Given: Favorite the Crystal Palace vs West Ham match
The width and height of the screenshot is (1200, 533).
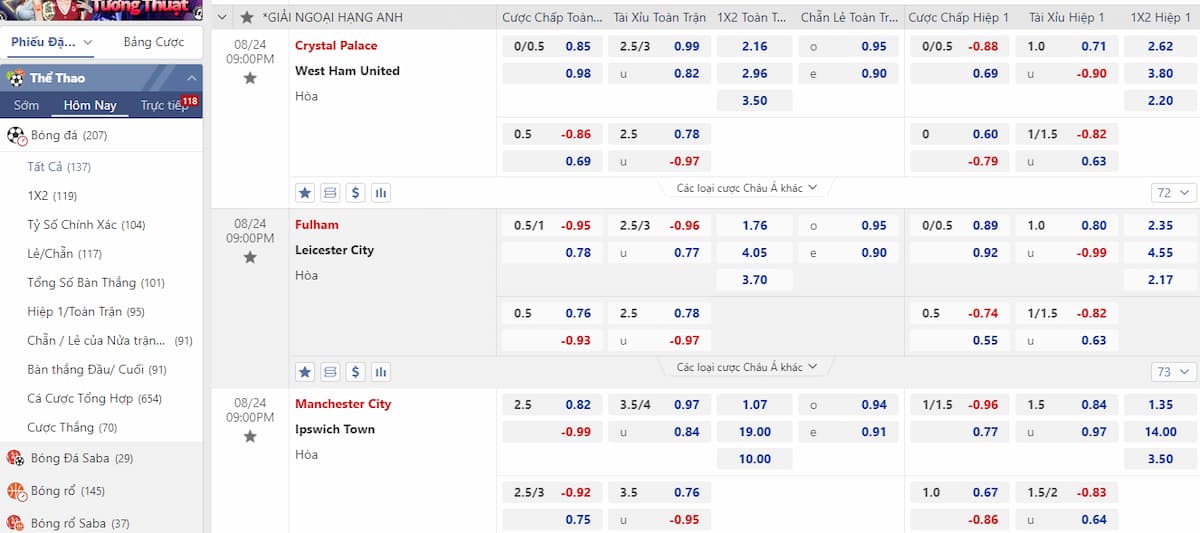Looking at the screenshot, I should 250,78.
